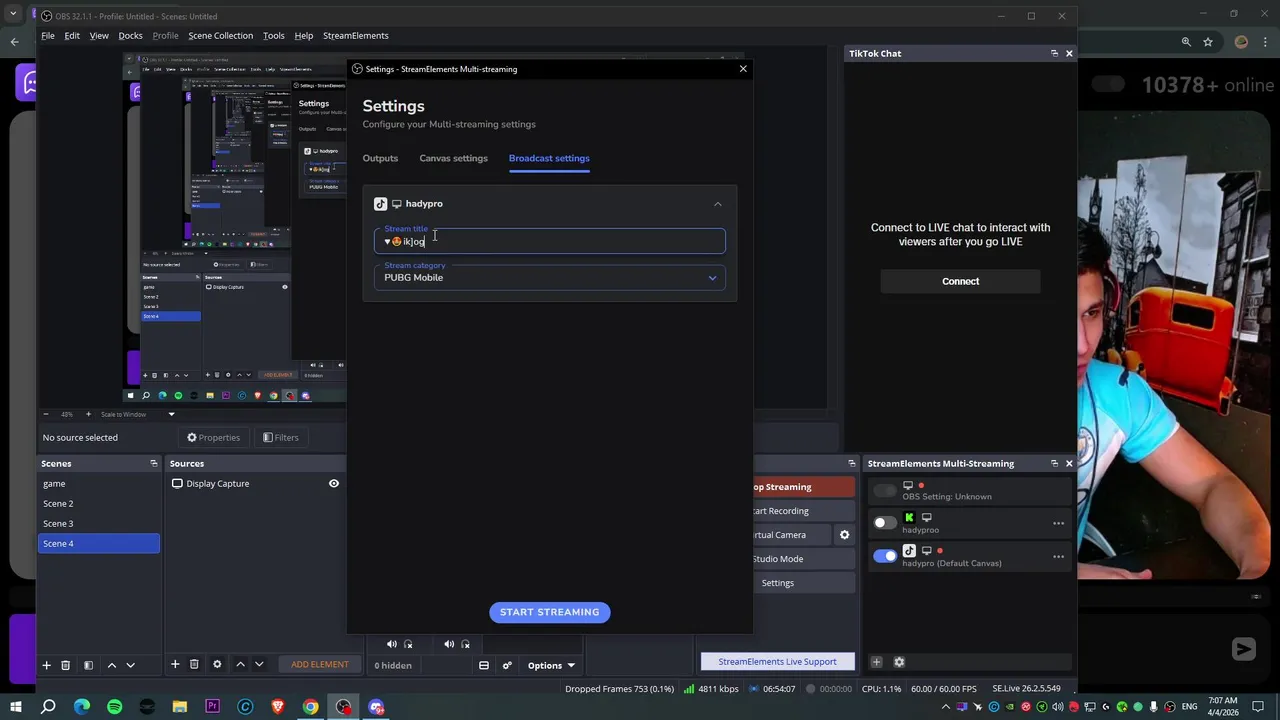Move scene down arrow in Scenes toolbar
Viewport: 1280px width, 720px height.
click(x=130, y=665)
